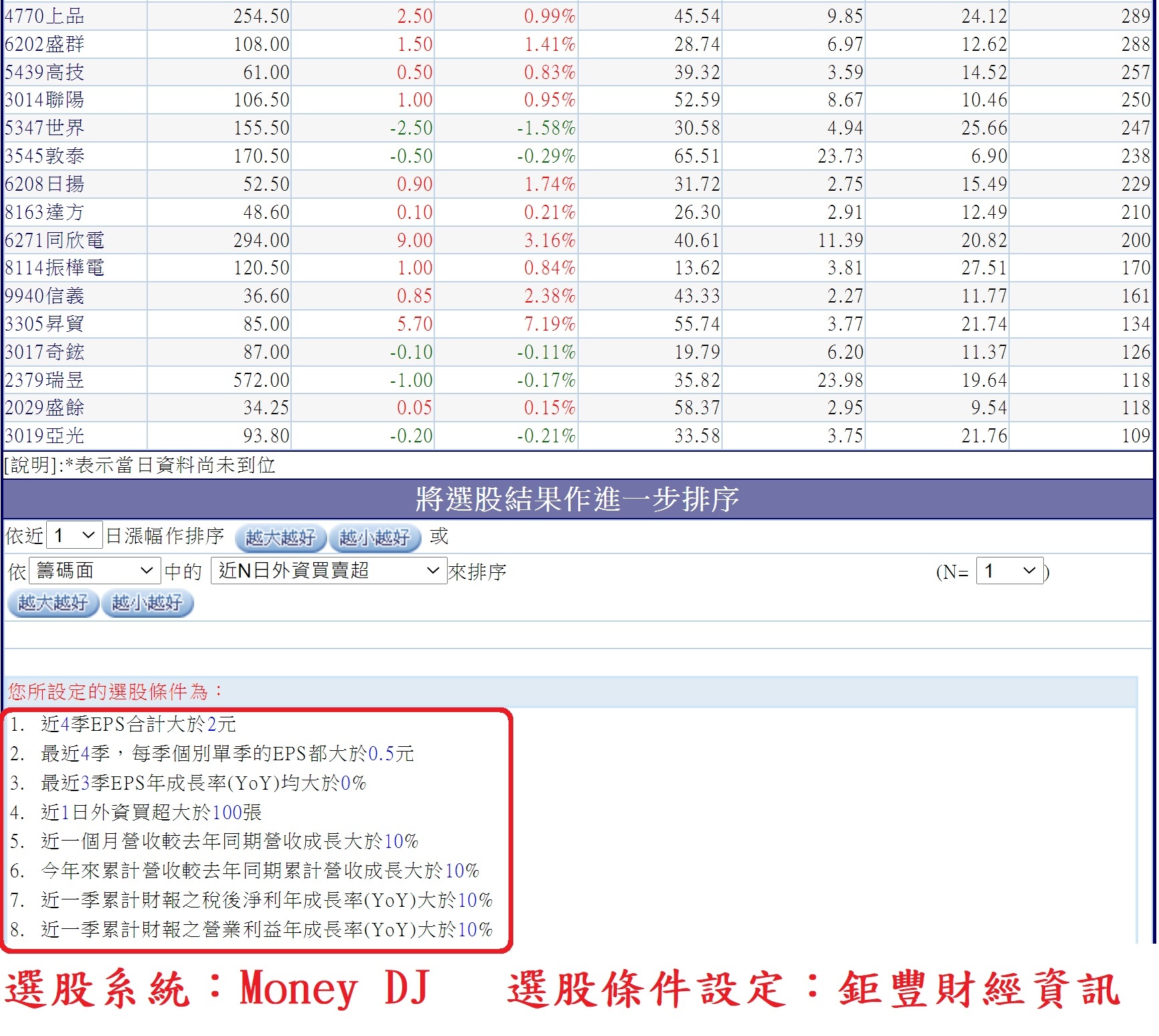Click condition 近1日外資買超大於100張

(151, 812)
